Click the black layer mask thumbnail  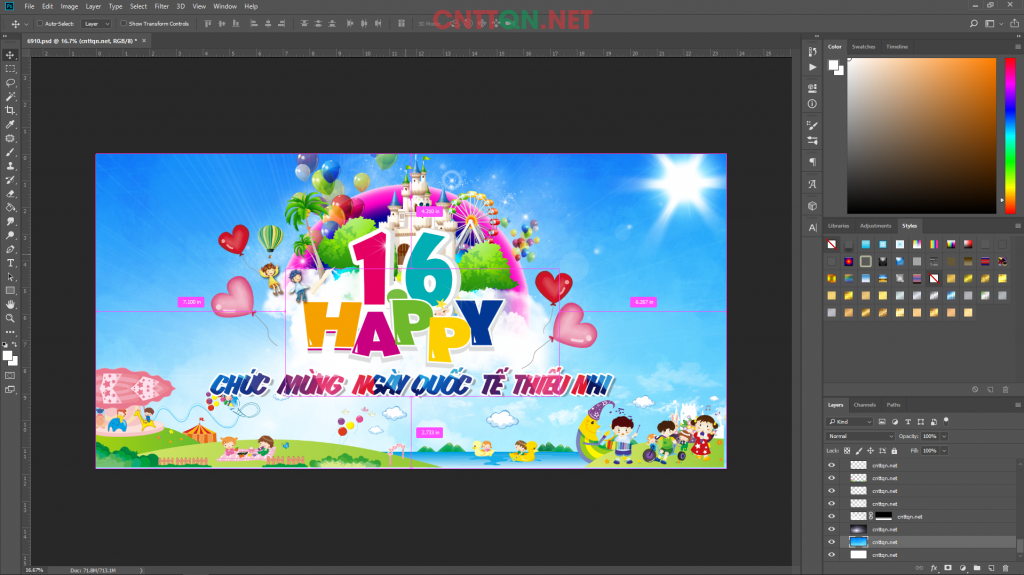click(x=884, y=516)
